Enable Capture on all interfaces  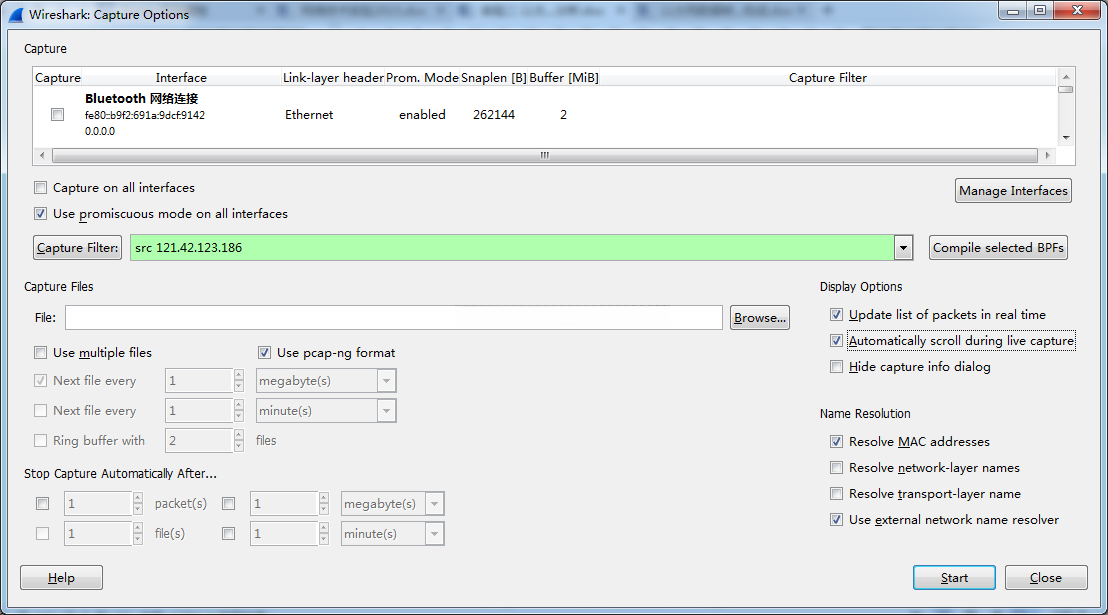pyautogui.click(x=40, y=187)
